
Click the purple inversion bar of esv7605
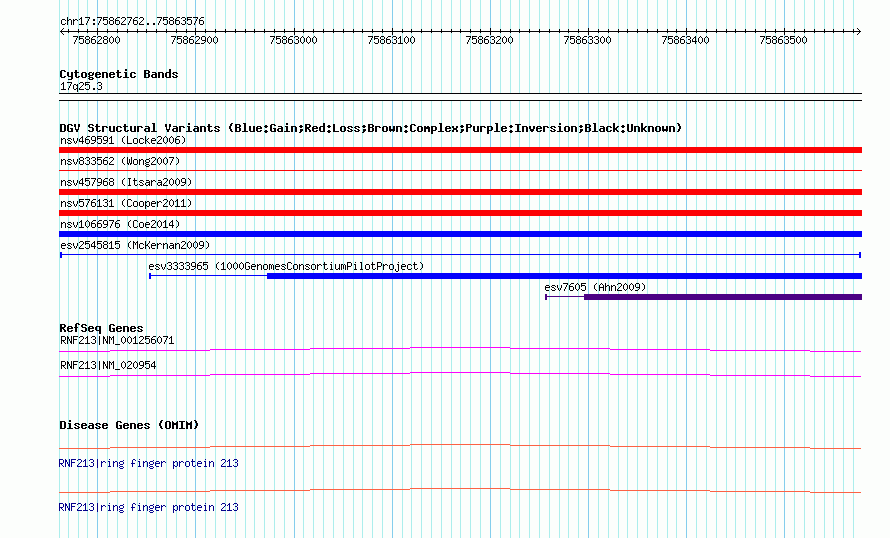(x=723, y=297)
